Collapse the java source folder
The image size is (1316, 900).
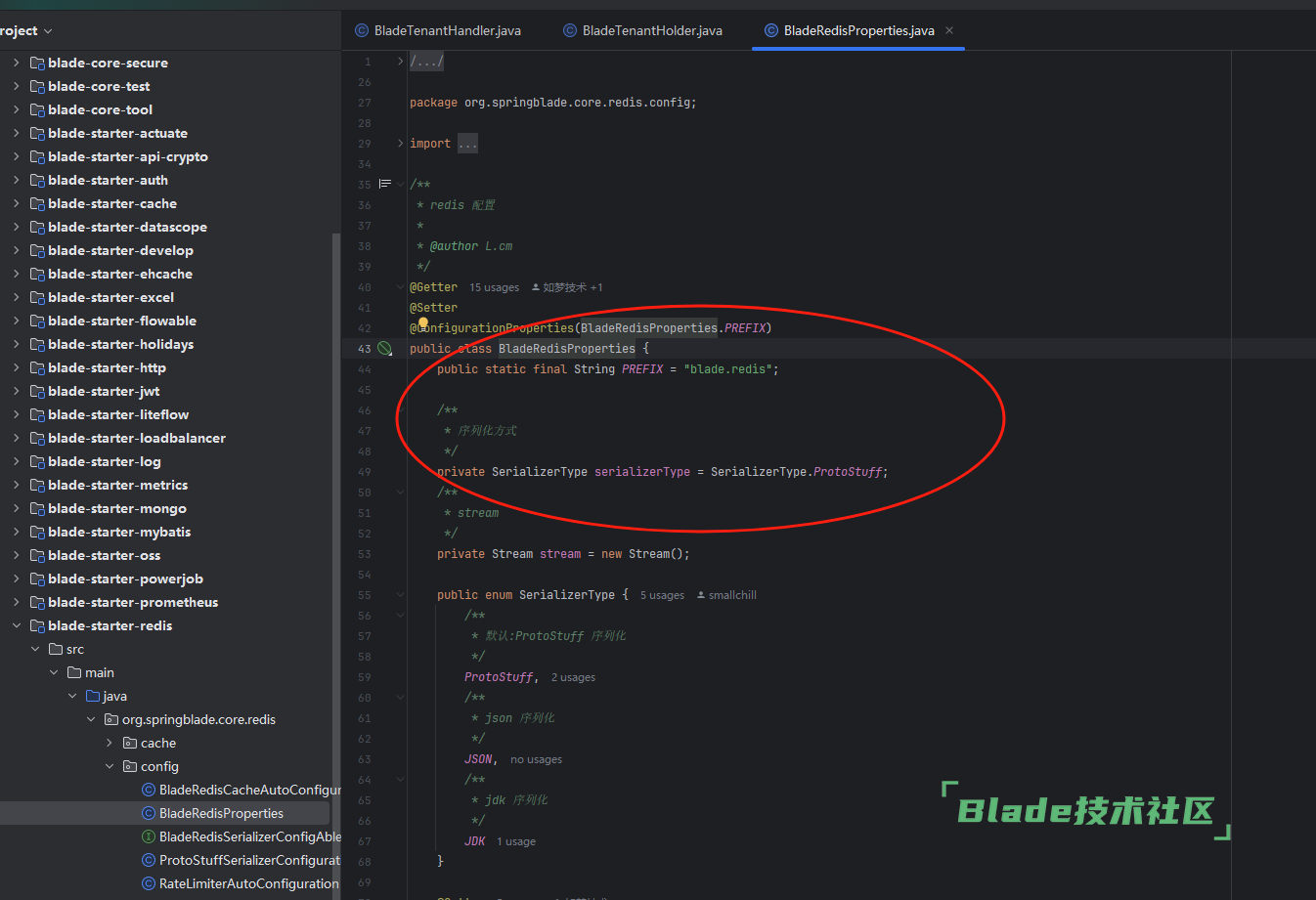(x=72, y=696)
